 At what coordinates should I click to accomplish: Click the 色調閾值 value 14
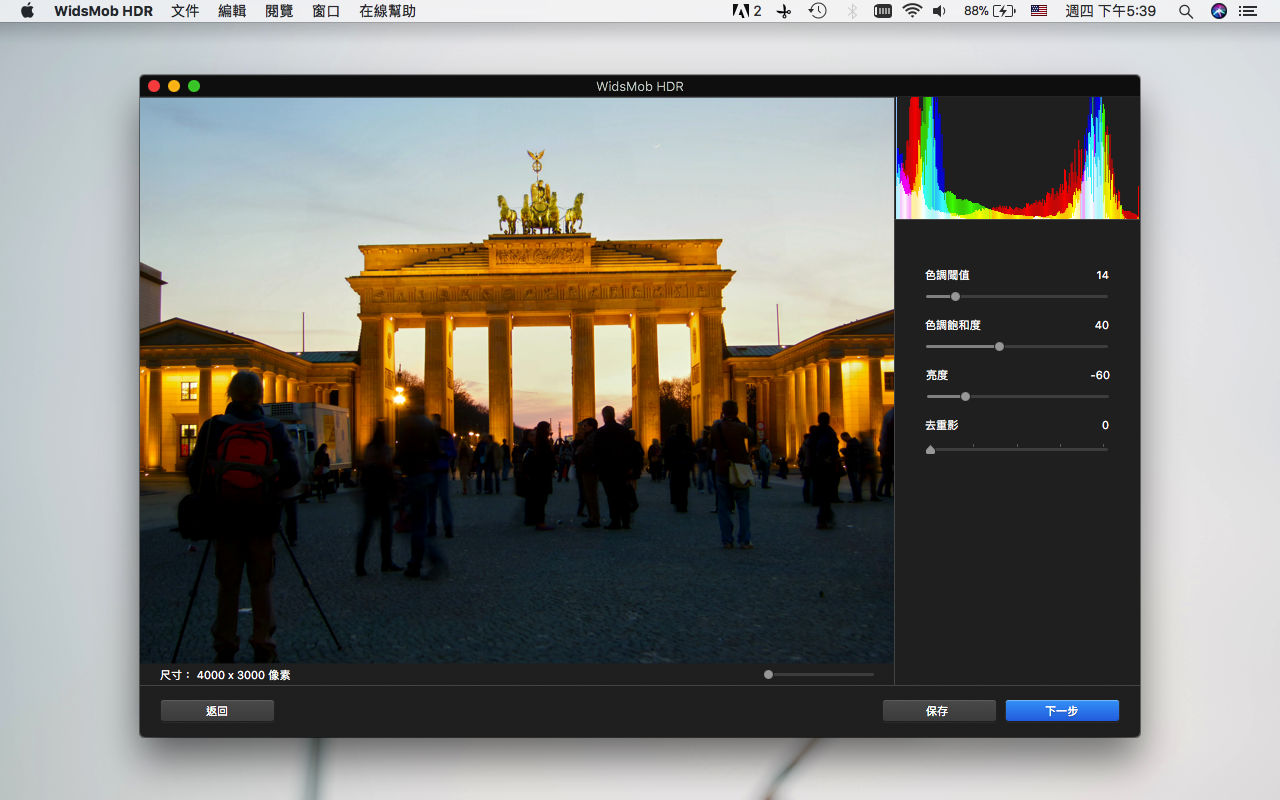tap(1102, 275)
